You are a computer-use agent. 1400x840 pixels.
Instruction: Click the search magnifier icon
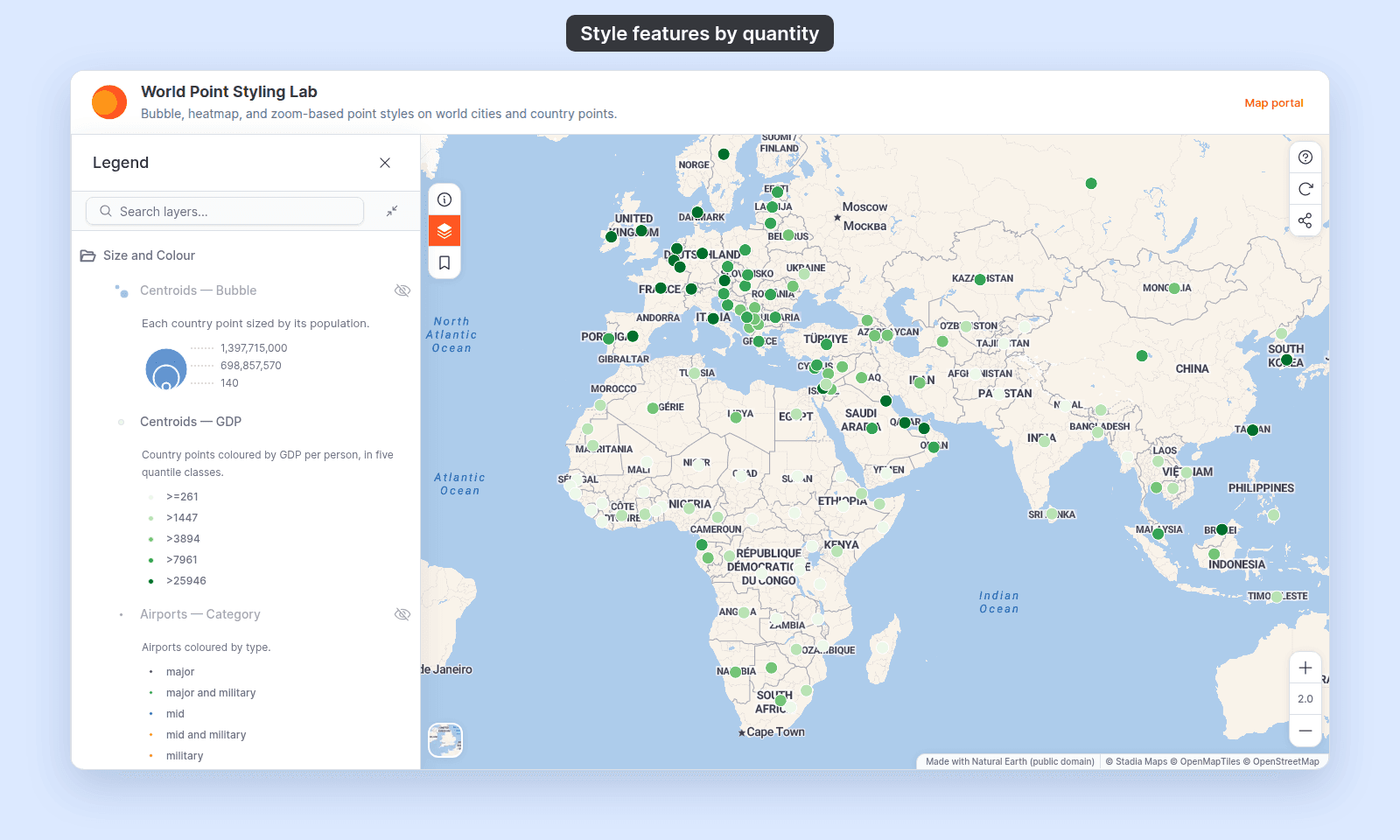click(x=106, y=211)
